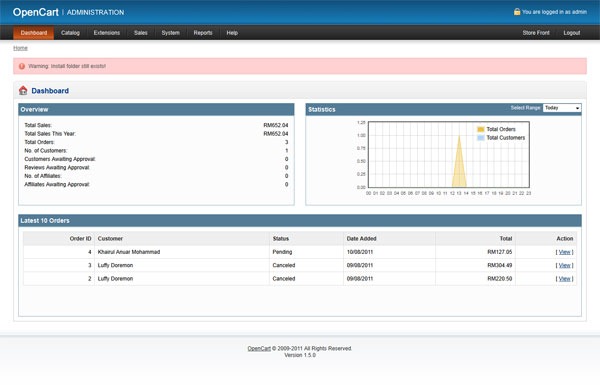The width and height of the screenshot is (600, 385).
Task: Open the Help menu
Action: (x=232, y=33)
